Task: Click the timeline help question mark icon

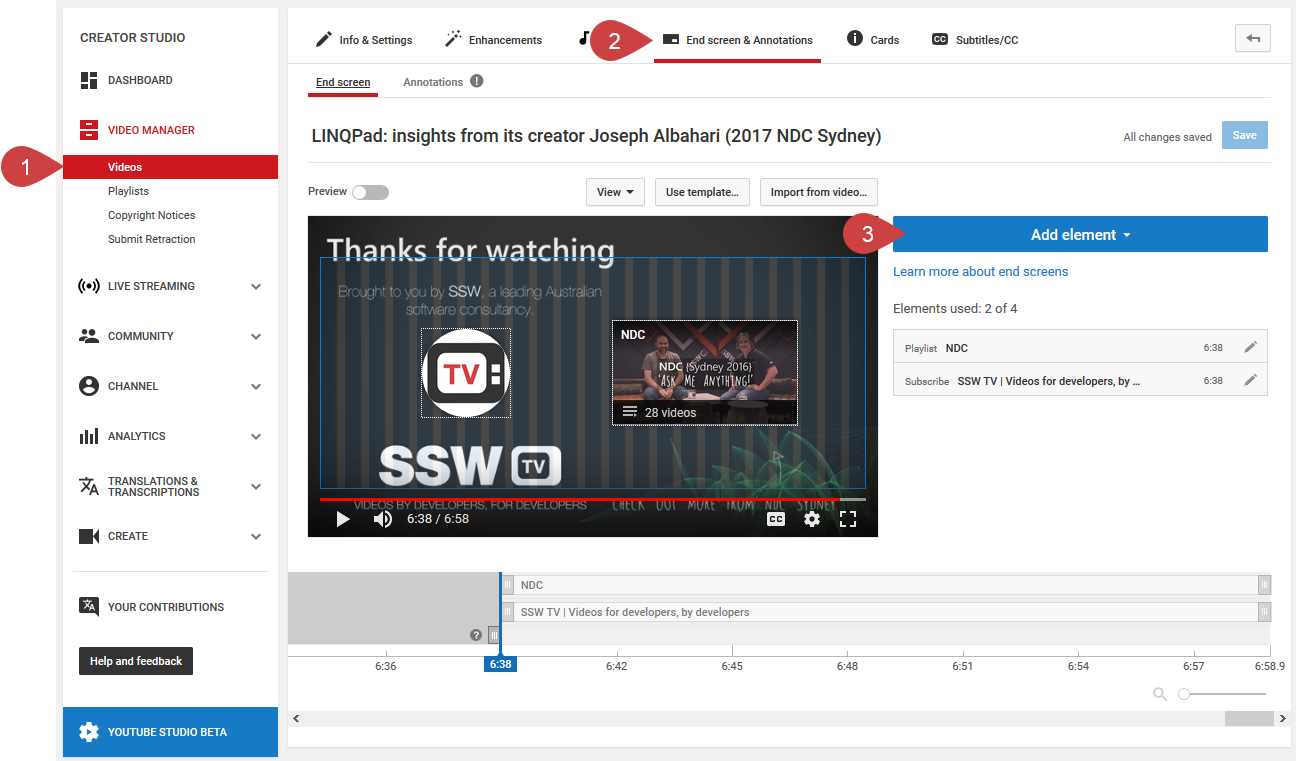Action: pyautogui.click(x=476, y=635)
